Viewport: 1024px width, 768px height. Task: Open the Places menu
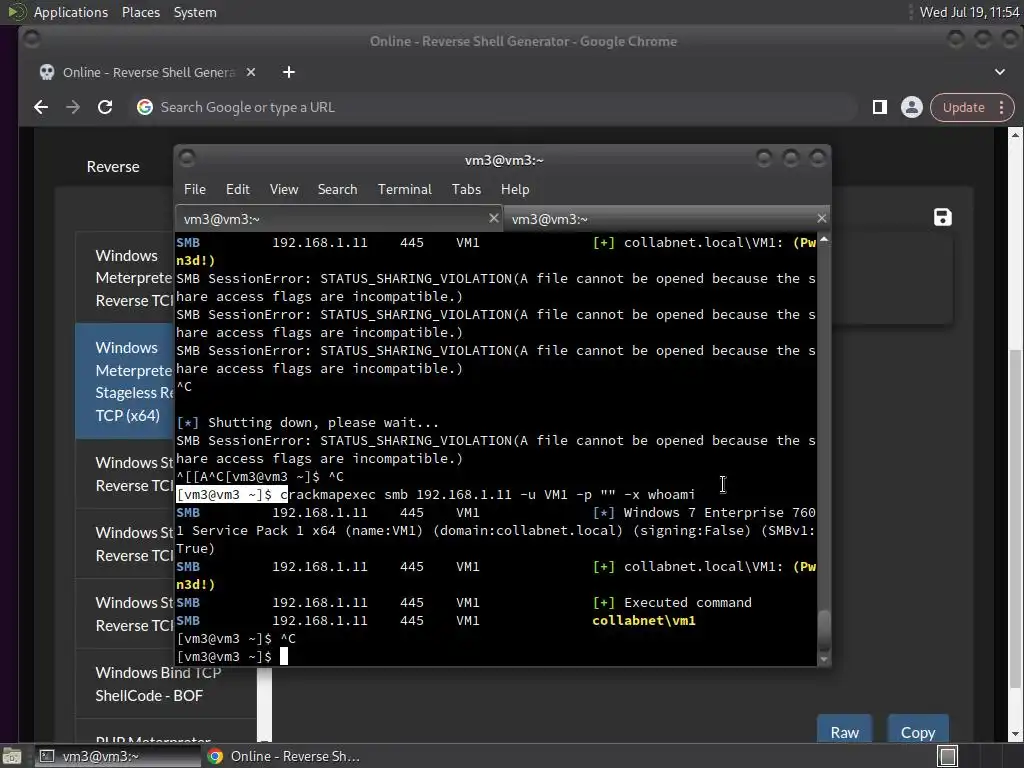[140, 12]
